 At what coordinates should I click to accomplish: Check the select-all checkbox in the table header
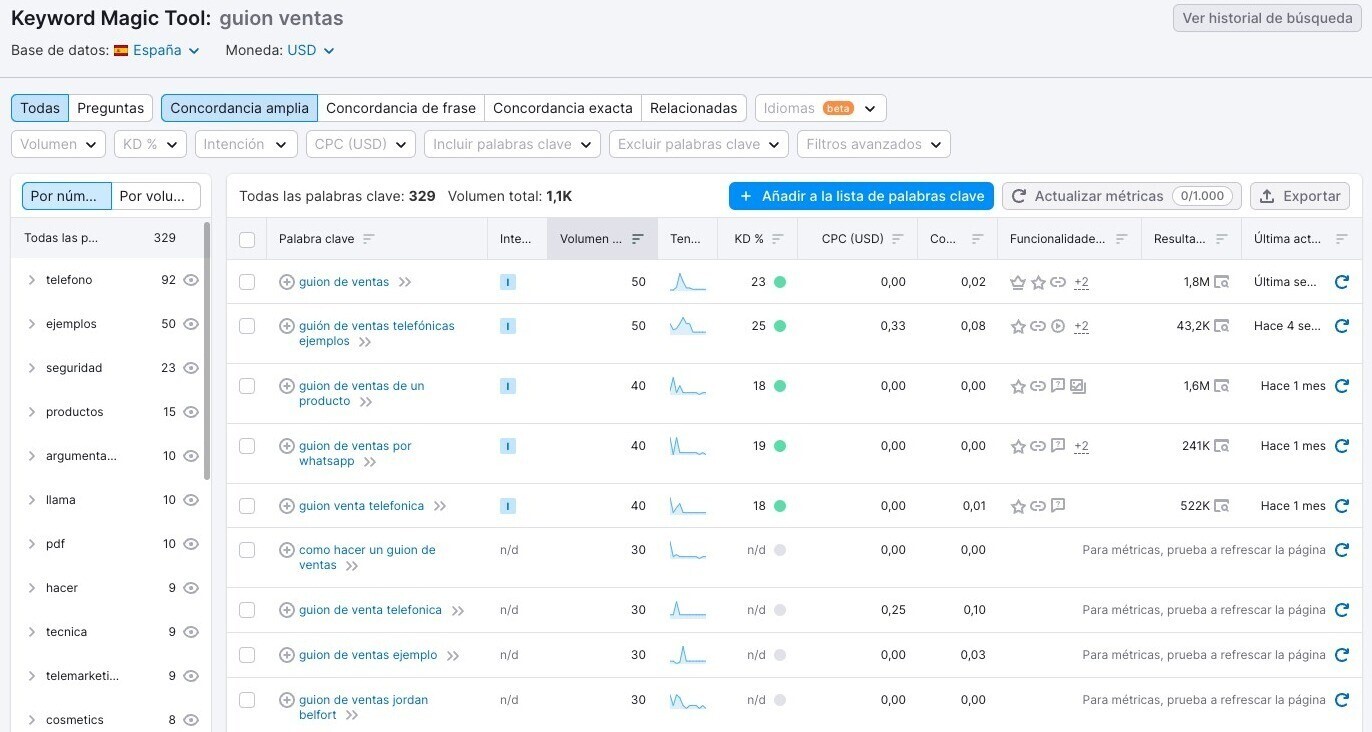[247, 239]
